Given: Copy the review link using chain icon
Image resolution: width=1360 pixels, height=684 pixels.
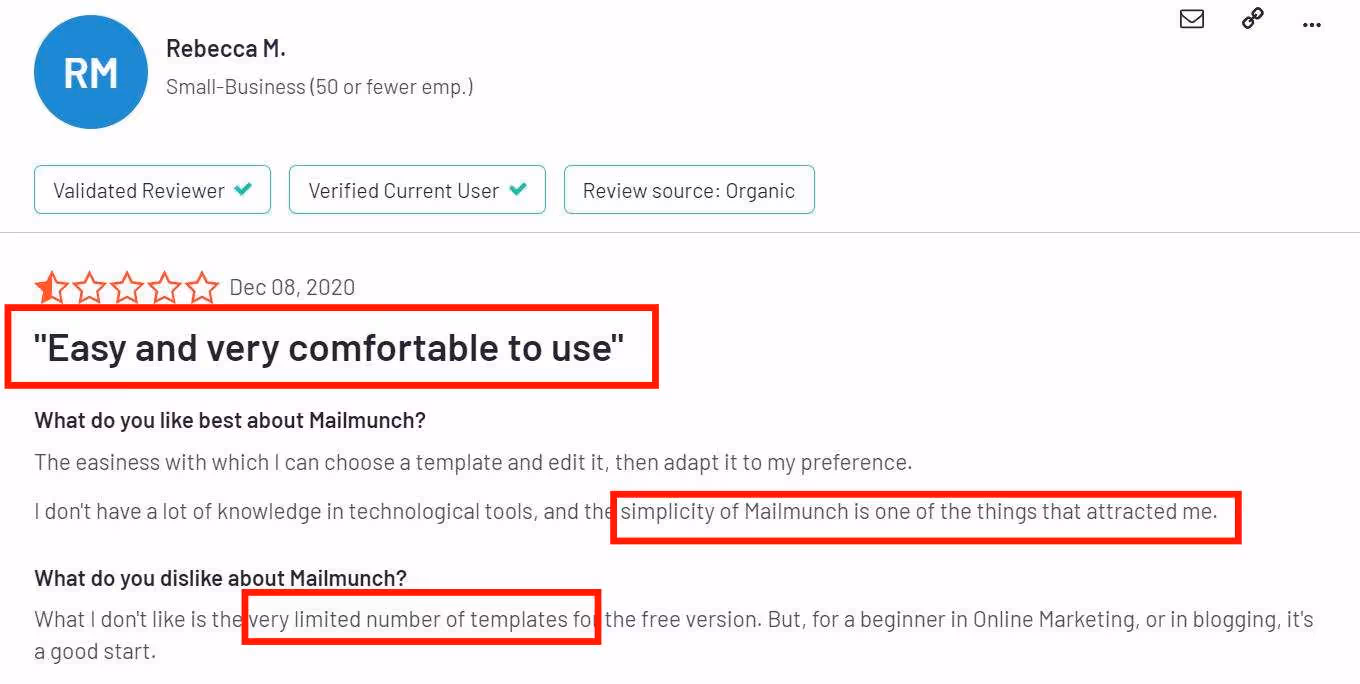Looking at the screenshot, I should click(1252, 18).
